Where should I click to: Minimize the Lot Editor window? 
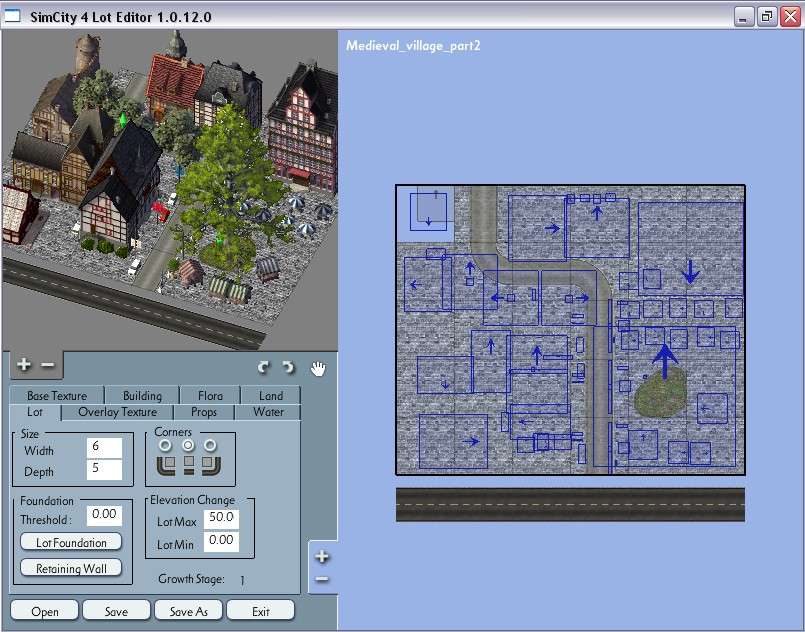click(743, 16)
